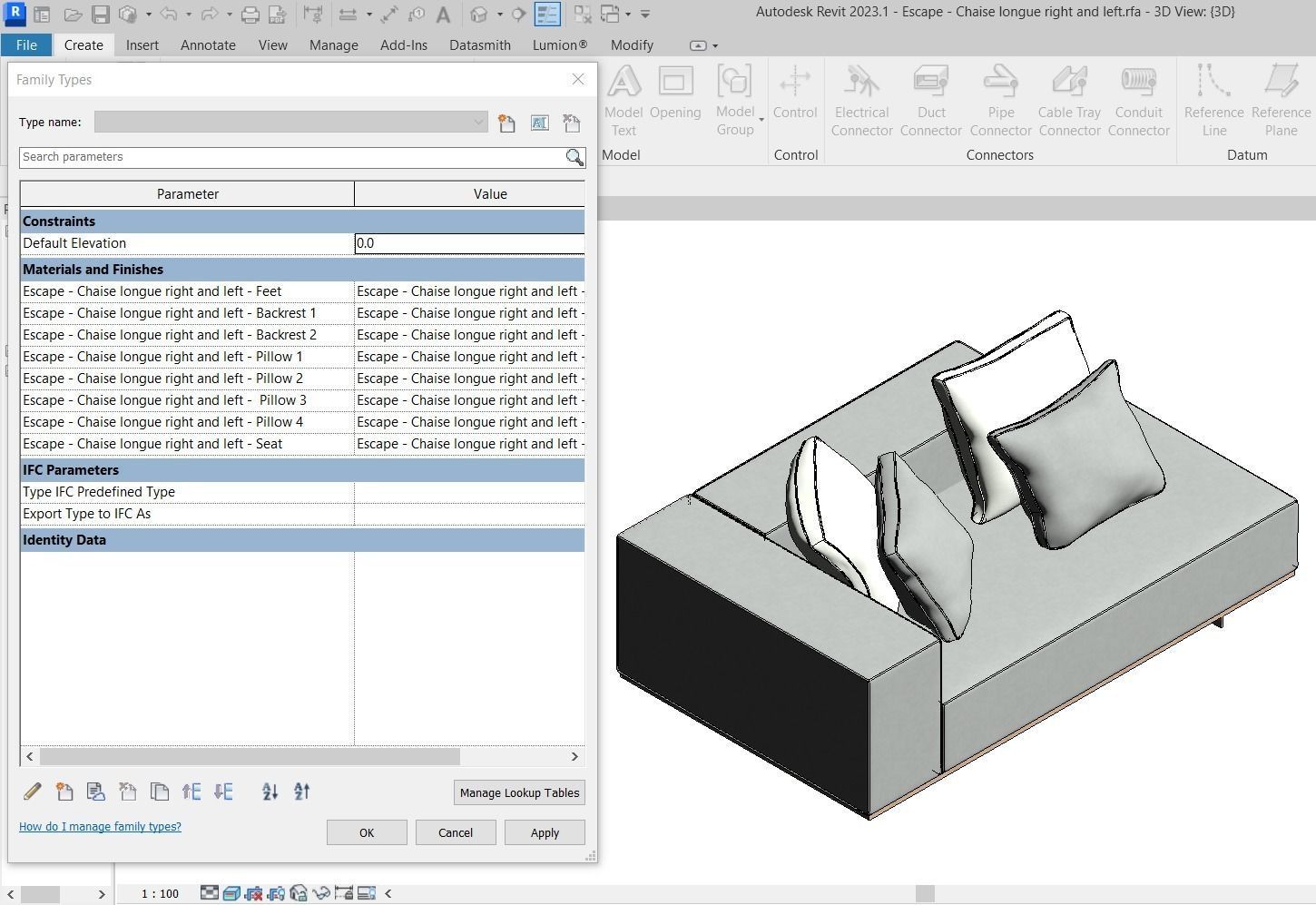Sort parameters in descending Z-A order

click(x=302, y=792)
